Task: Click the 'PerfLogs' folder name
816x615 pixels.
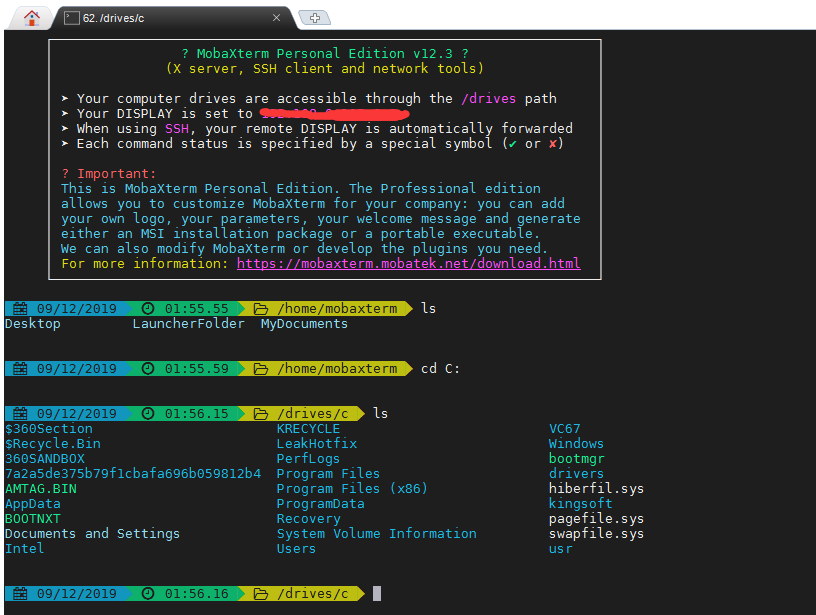Action: 308,459
